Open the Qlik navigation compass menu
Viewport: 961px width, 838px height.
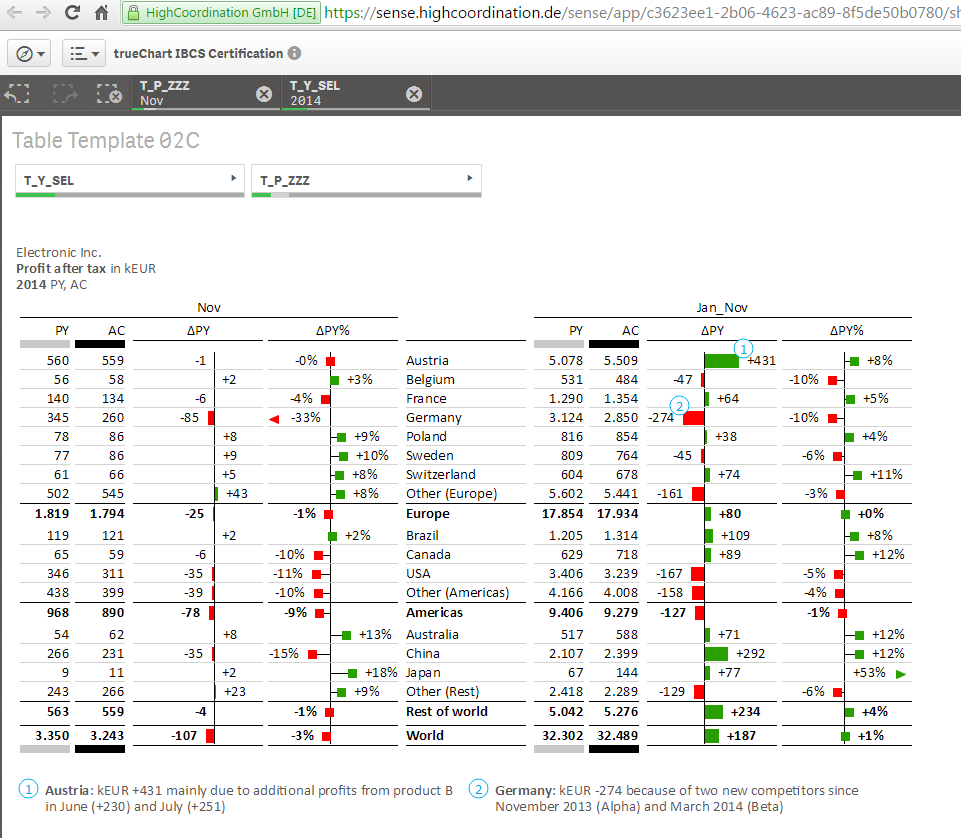coord(29,54)
